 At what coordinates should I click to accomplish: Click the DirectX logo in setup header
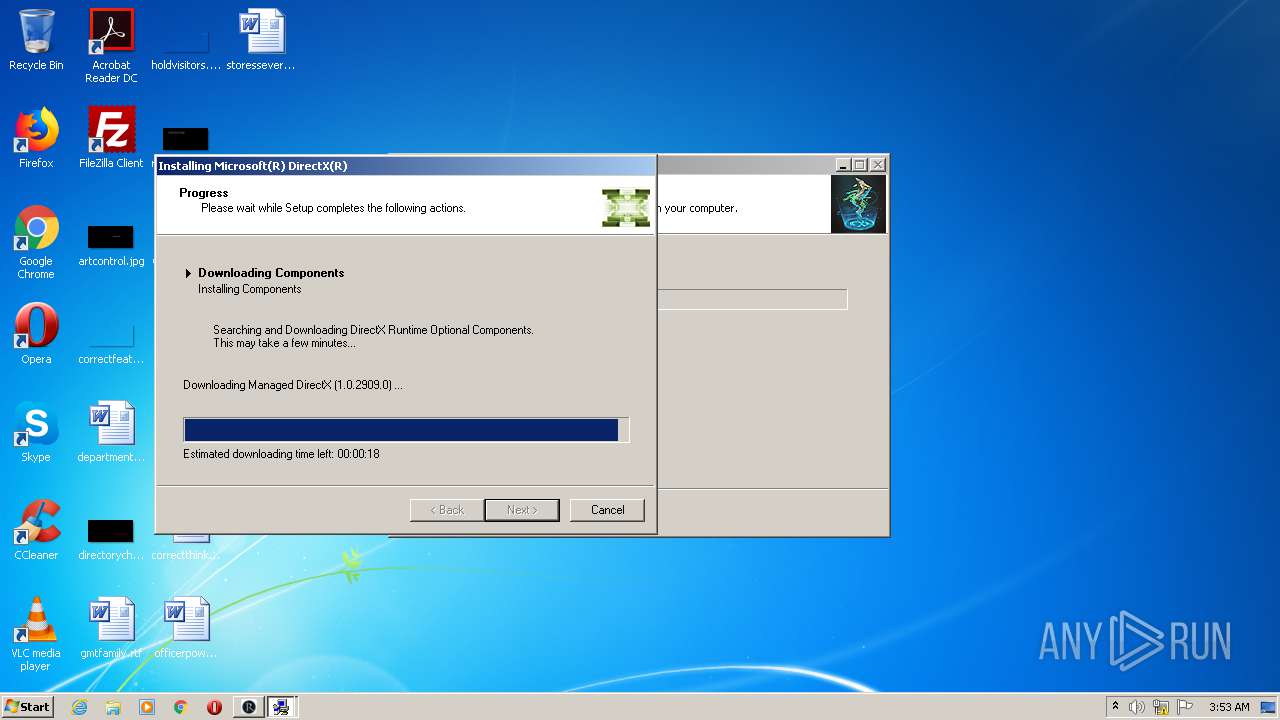tap(626, 207)
